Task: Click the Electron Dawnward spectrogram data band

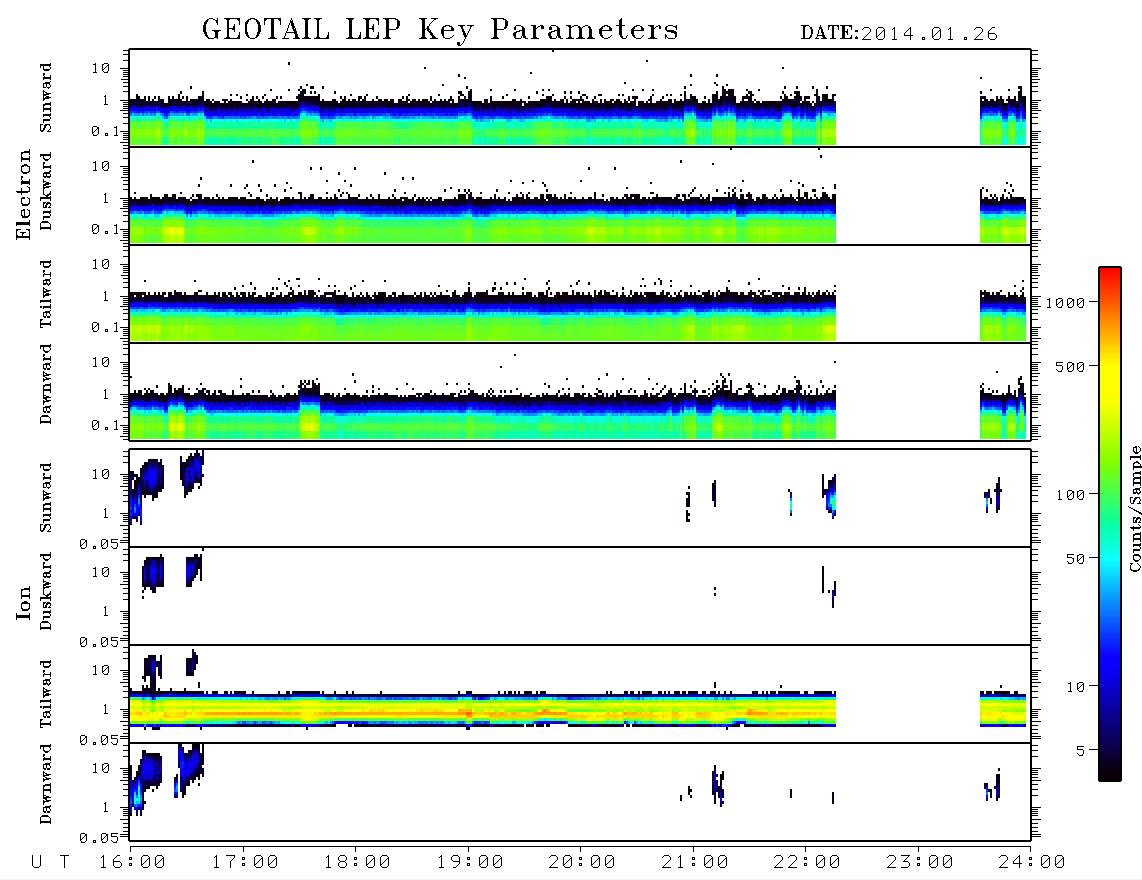Action: 482,415
